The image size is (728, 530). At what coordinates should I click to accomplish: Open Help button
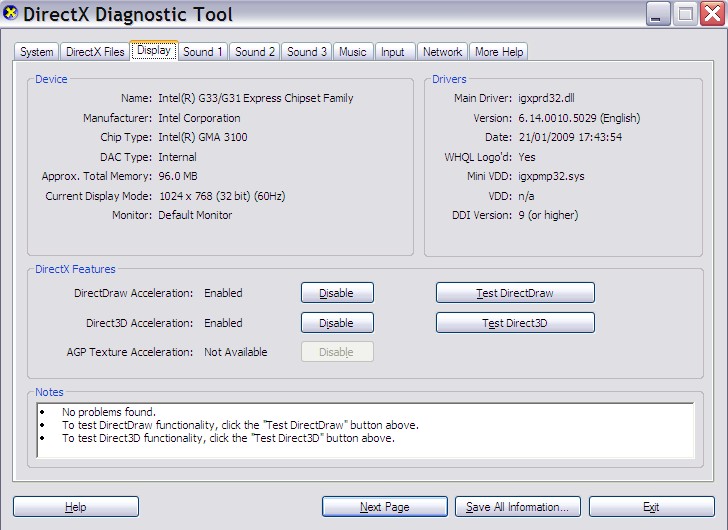click(76, 506)
